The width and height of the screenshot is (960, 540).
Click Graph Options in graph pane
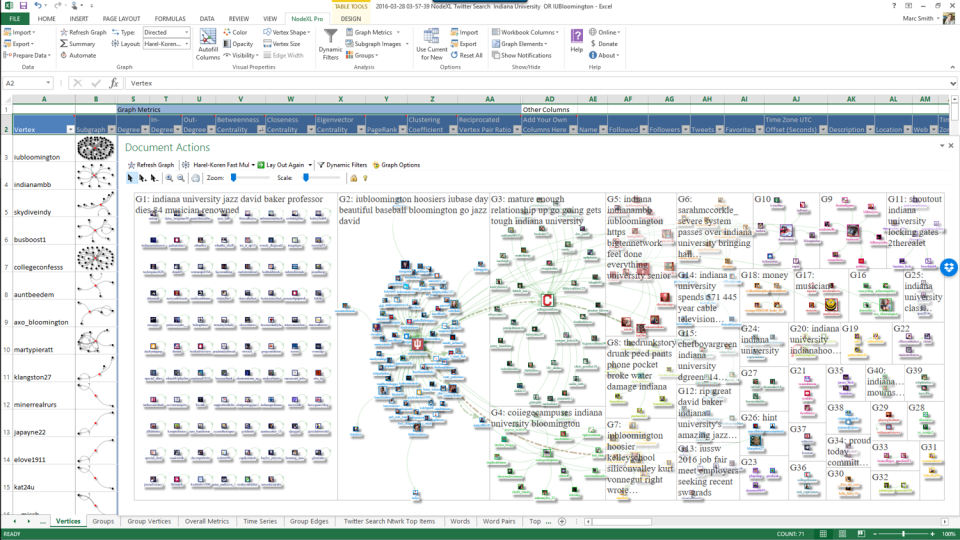coord(396,165)
